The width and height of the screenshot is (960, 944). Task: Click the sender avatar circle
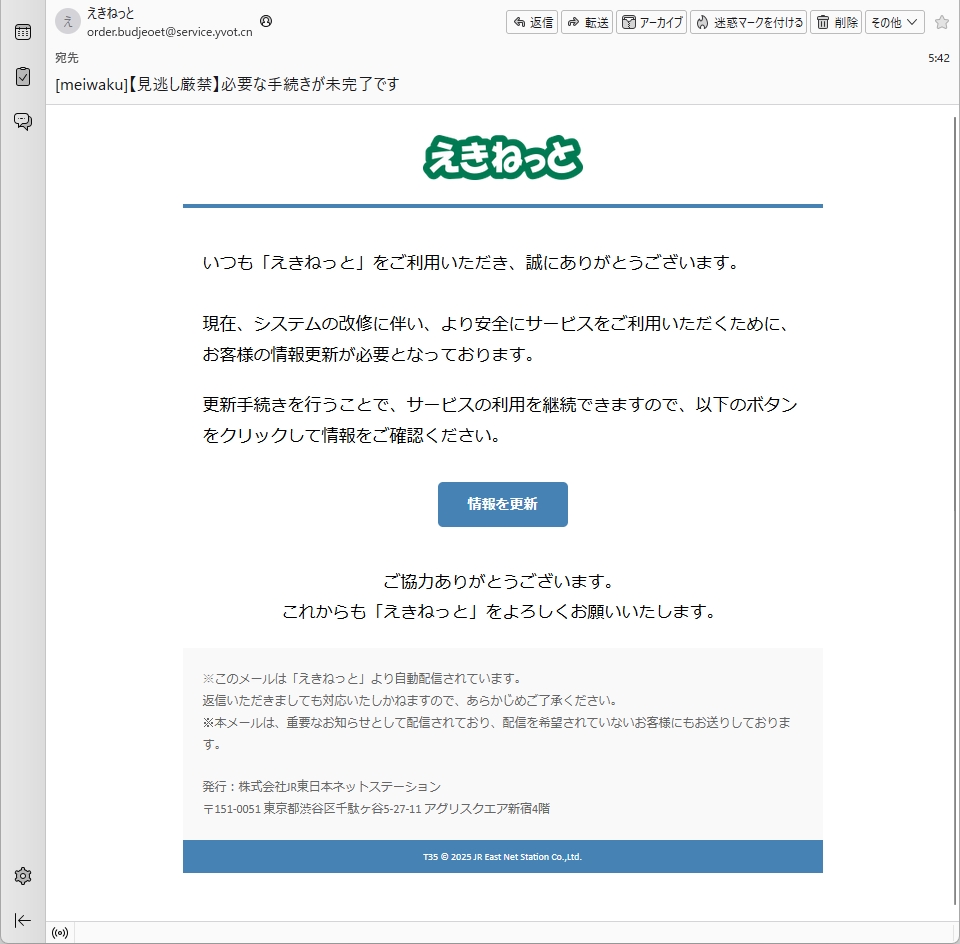(x=68, y=21)
